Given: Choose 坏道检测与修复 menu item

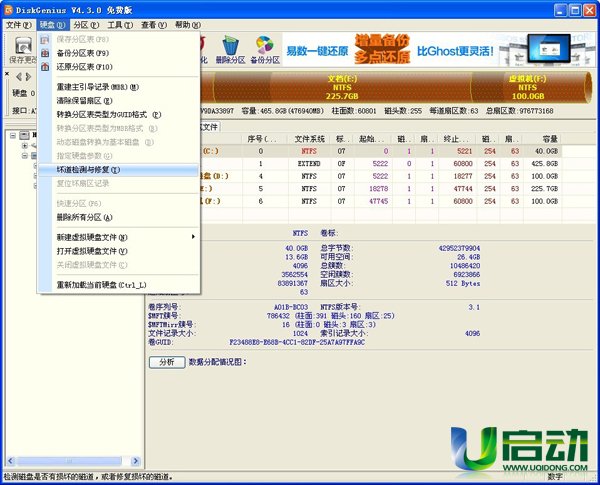Looking at the screenshot, I should click(x=119, y=170).
